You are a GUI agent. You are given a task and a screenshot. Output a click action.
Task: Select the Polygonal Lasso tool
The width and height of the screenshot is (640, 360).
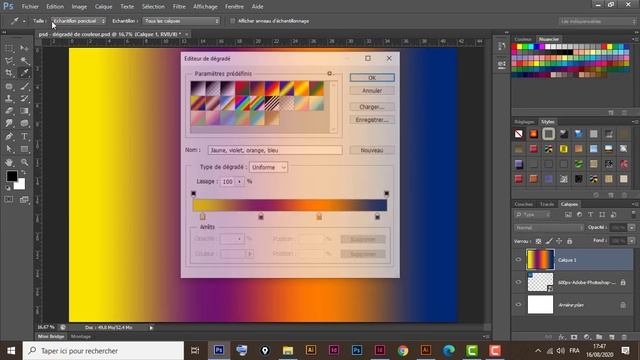[x=9, y=61]
